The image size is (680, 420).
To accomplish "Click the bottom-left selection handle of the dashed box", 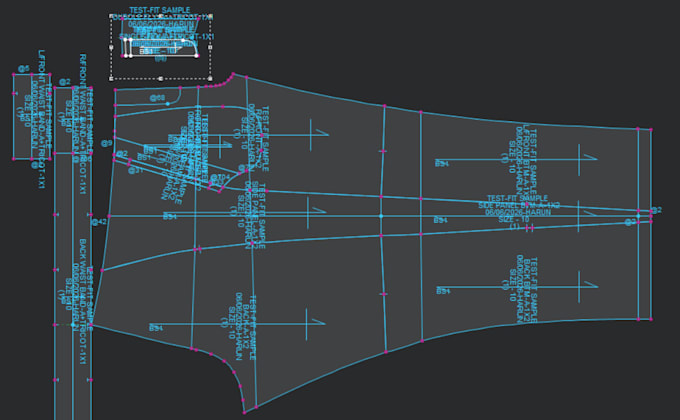I will [111, 79].
